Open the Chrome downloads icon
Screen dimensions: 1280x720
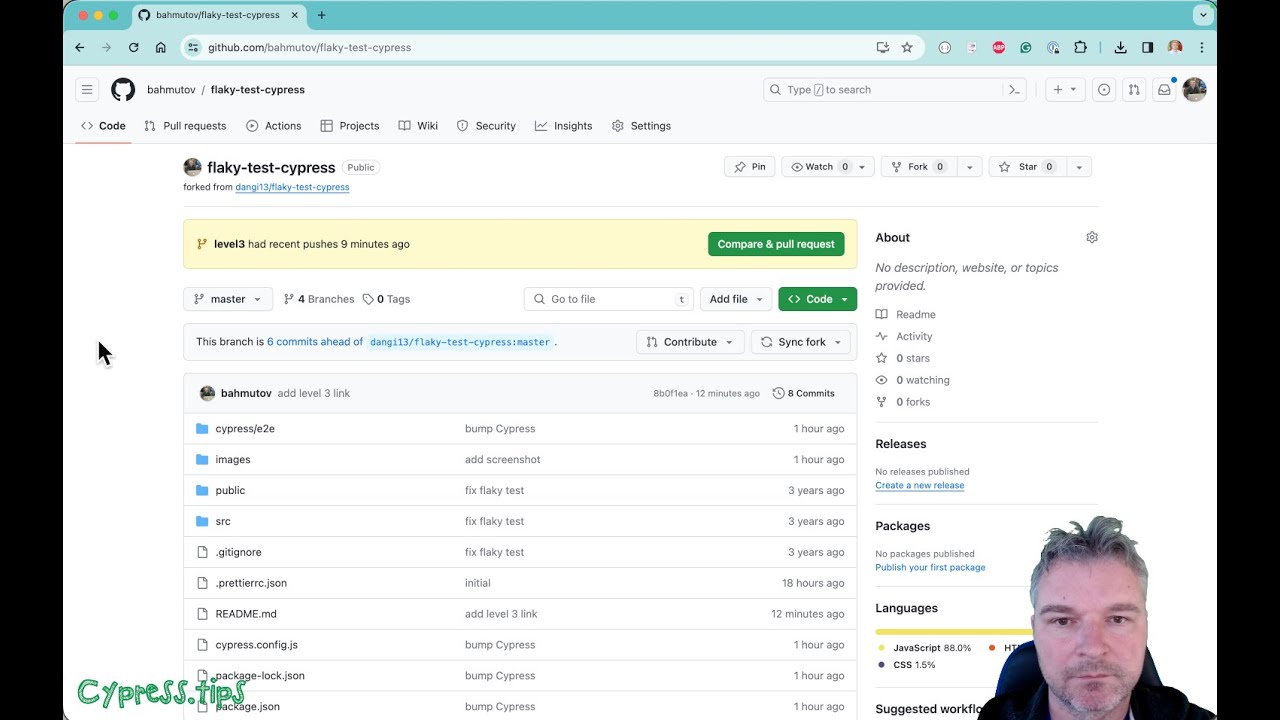[x=1120, y=47]
